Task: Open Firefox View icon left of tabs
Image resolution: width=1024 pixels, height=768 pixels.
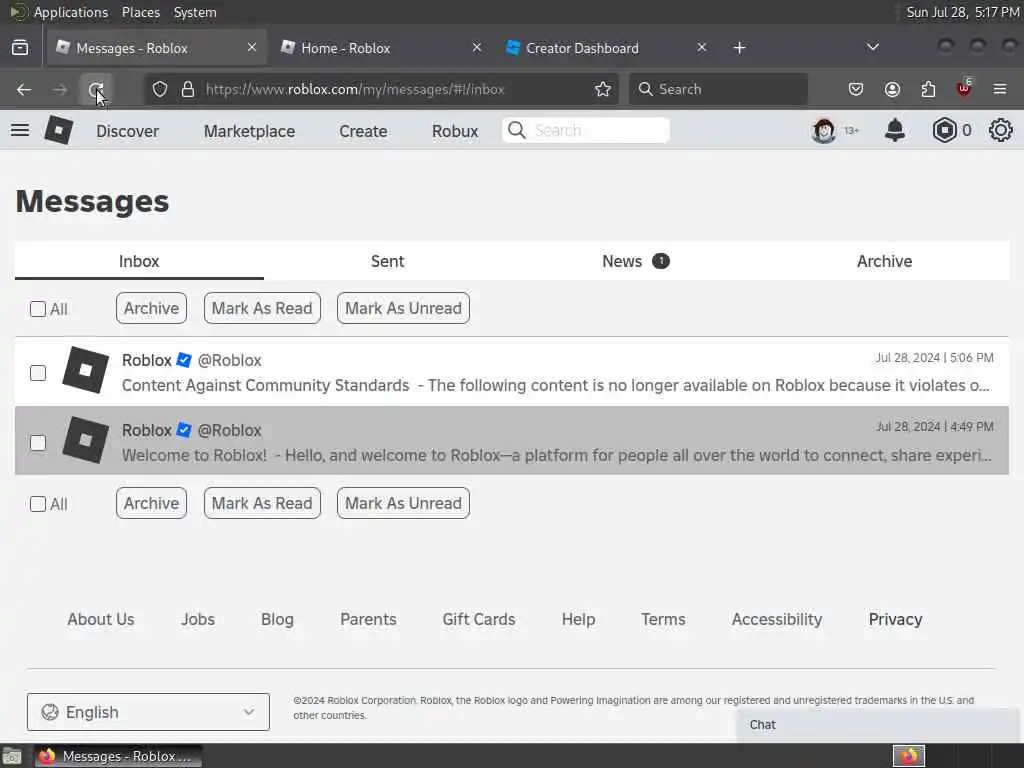Action: click(20, 48)
